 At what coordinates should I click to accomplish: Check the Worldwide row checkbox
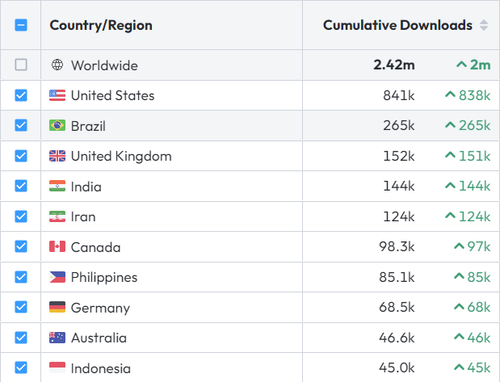[x=21, y=65]
